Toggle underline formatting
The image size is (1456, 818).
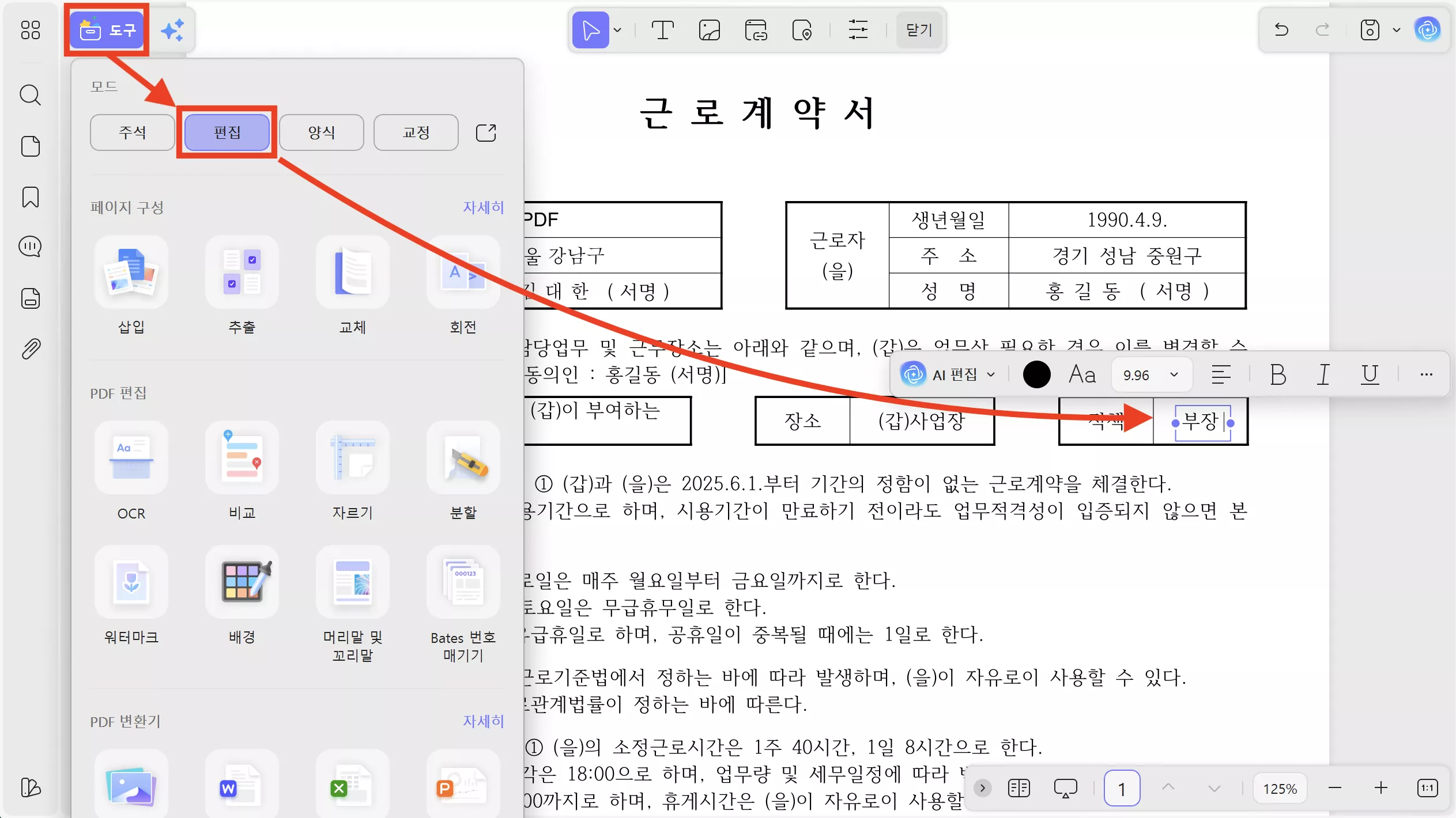pos(1370,374)
